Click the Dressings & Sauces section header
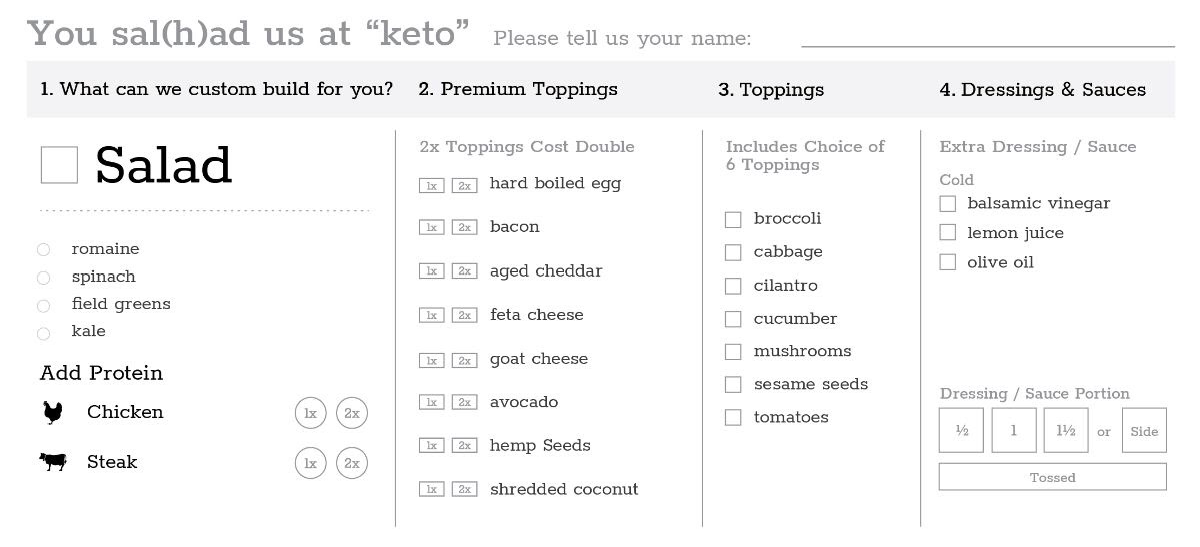Screen dimensions: 1200x547 1042,90
